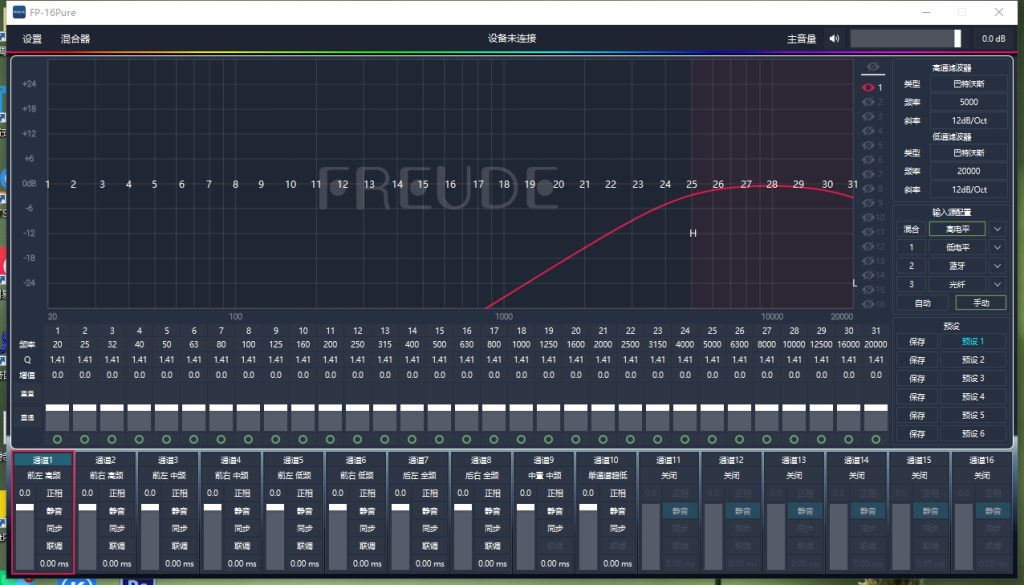
Task: Click the green circle under the 20 Hz band
Action: click(x=57, y=439)
